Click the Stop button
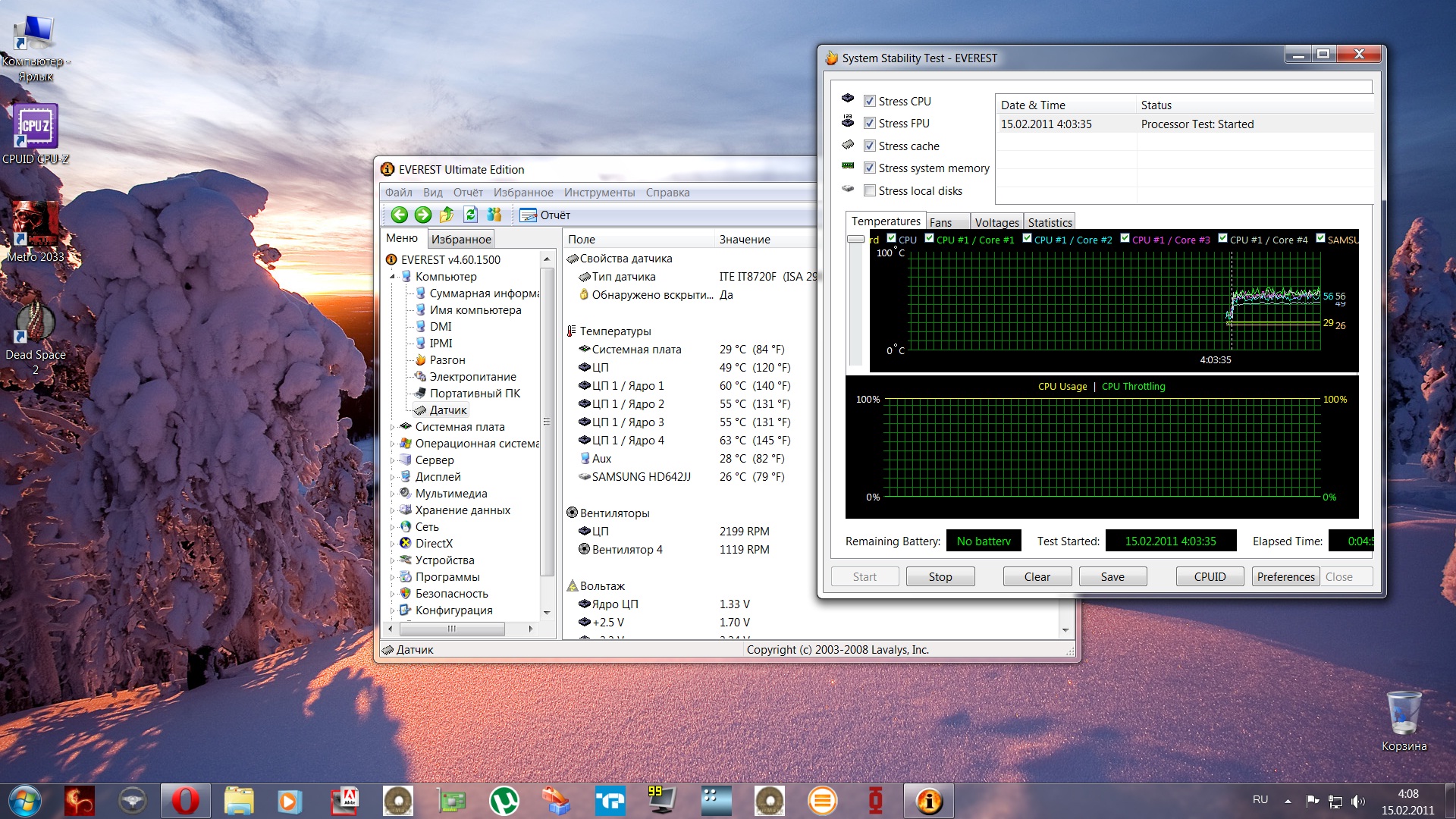1456x819 pixels. pyautogui.click(x=940, y=576)
